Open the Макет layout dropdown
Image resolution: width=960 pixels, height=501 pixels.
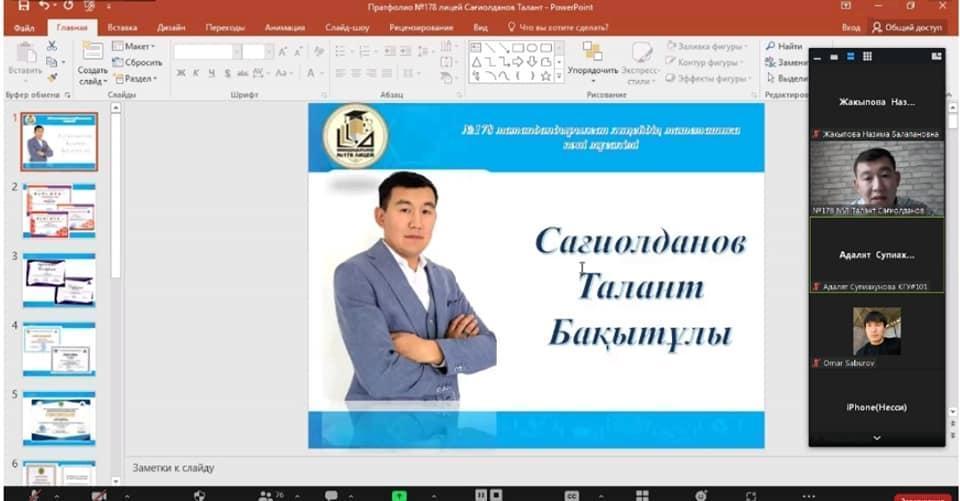(x=133, y=46)
